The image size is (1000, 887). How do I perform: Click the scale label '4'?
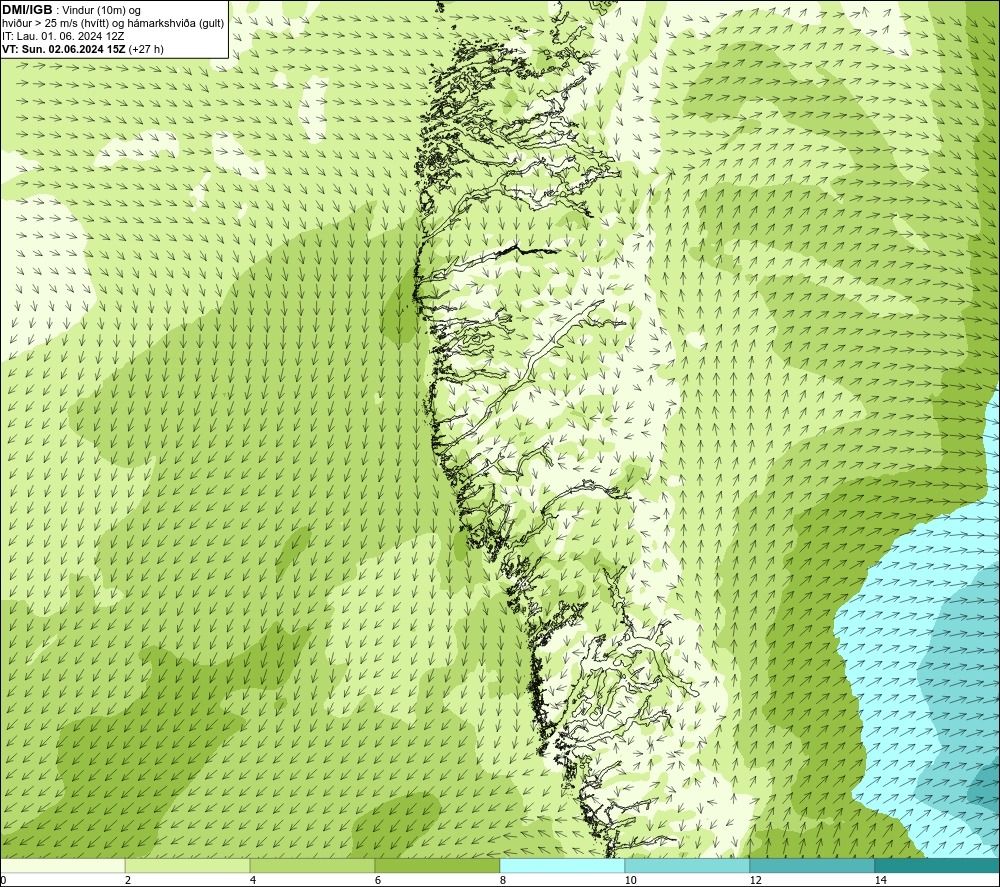pyautogui.click(x=253, y=880)
